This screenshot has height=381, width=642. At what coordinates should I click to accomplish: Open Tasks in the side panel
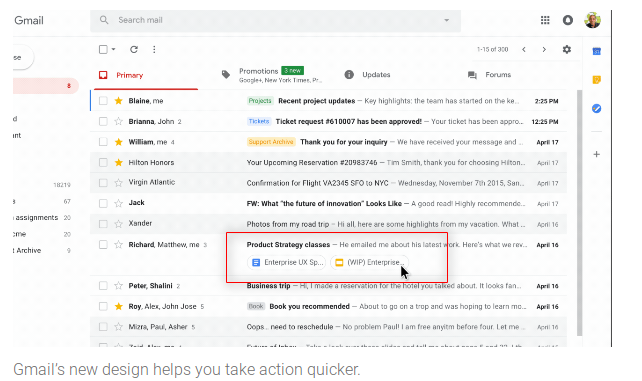tap(597, 108)
